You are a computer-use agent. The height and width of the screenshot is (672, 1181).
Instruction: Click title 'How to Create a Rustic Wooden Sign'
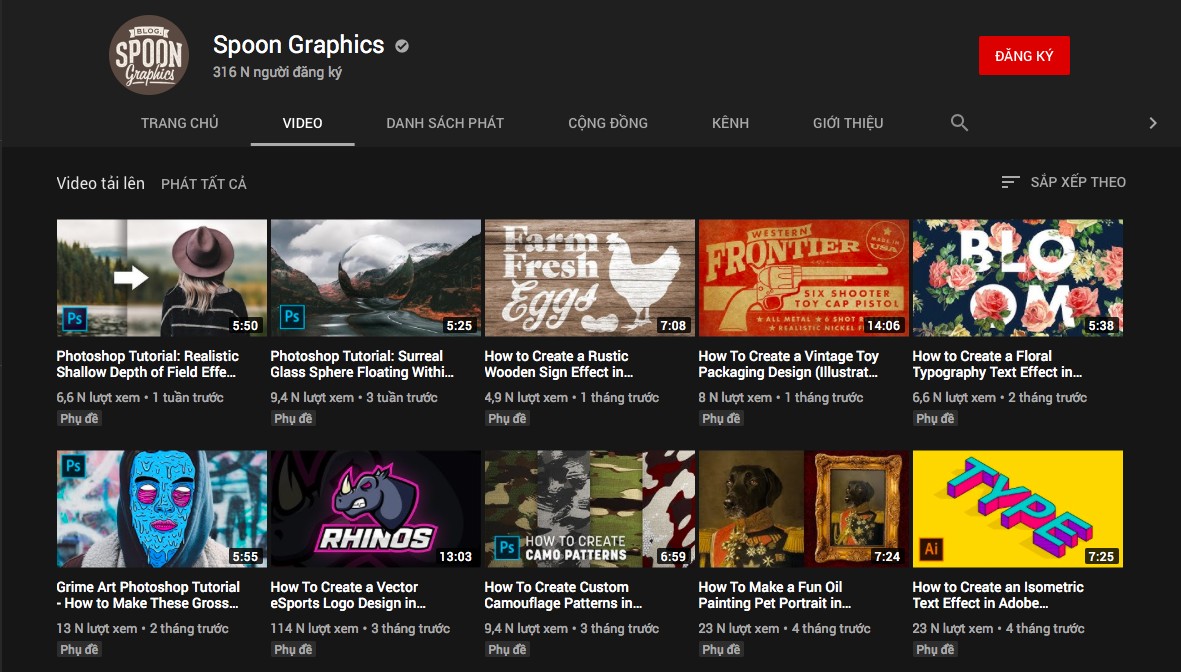558,364
